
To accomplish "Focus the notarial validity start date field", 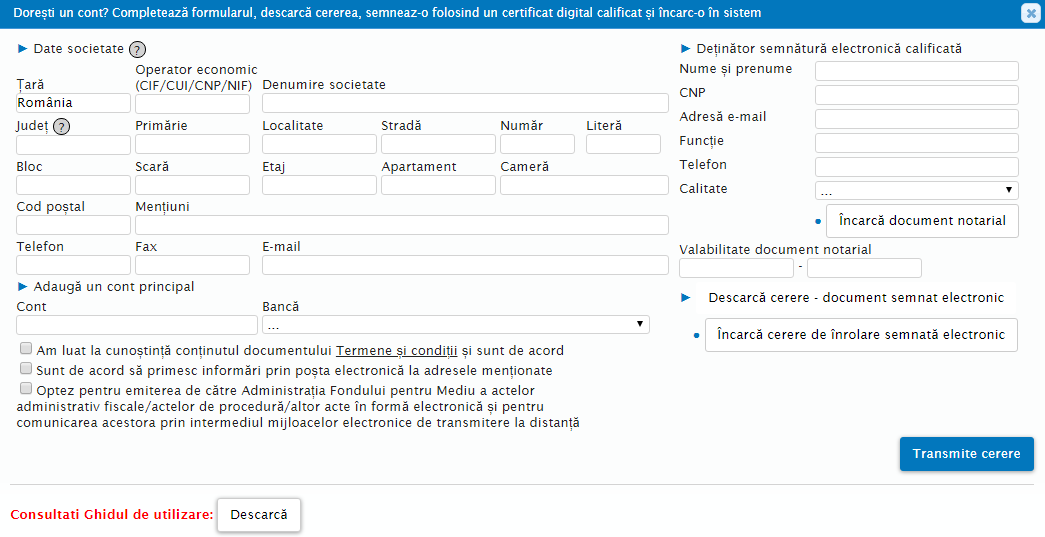I will point(736,268).
